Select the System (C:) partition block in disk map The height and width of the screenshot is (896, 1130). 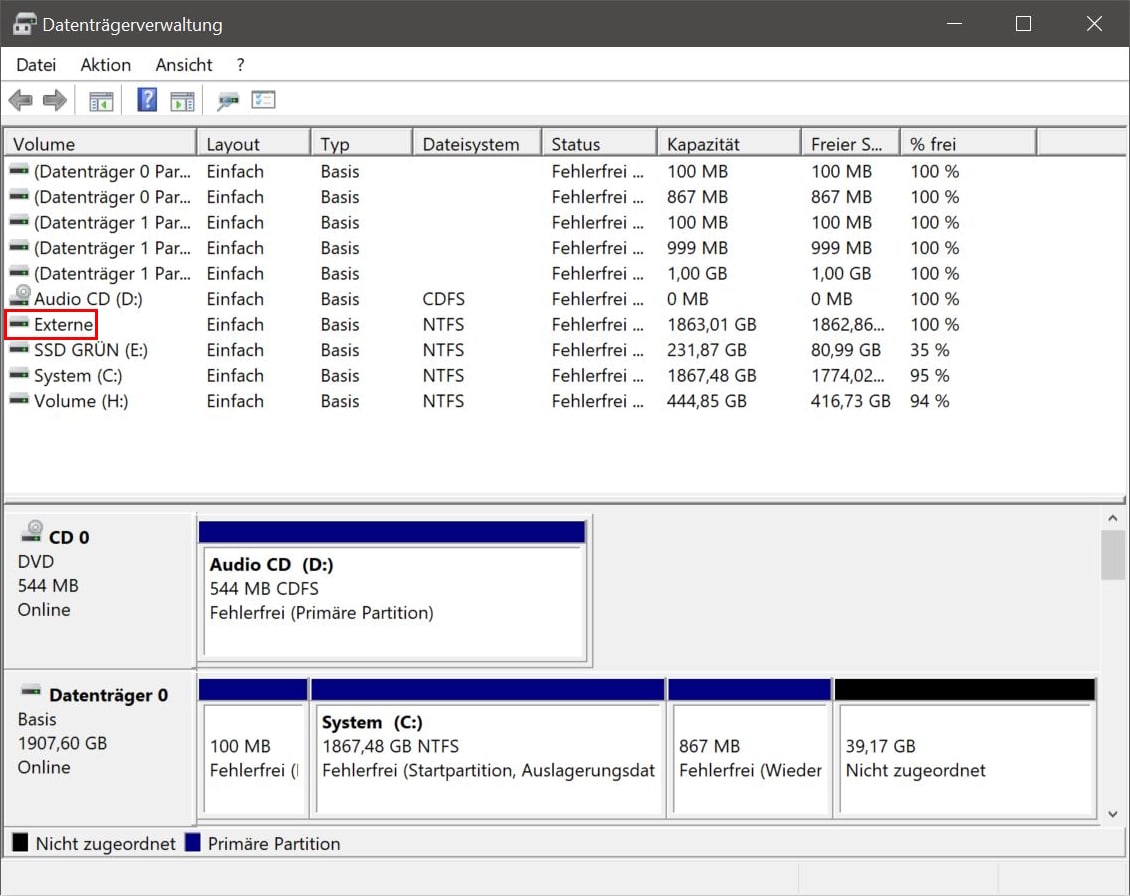click(x=488, y=747)
